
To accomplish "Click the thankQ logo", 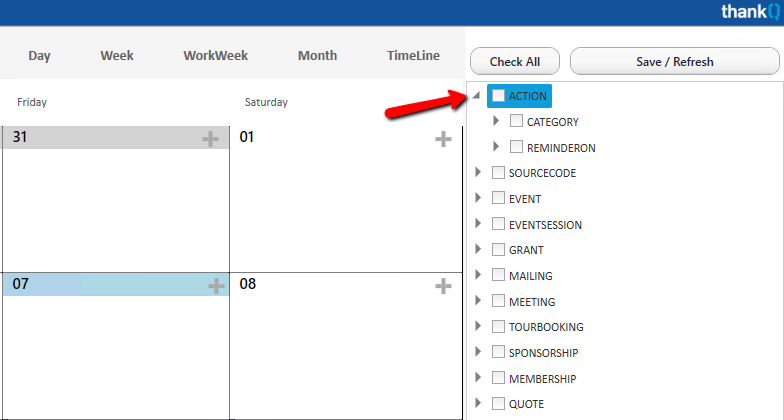I will (x=750, y=11).
